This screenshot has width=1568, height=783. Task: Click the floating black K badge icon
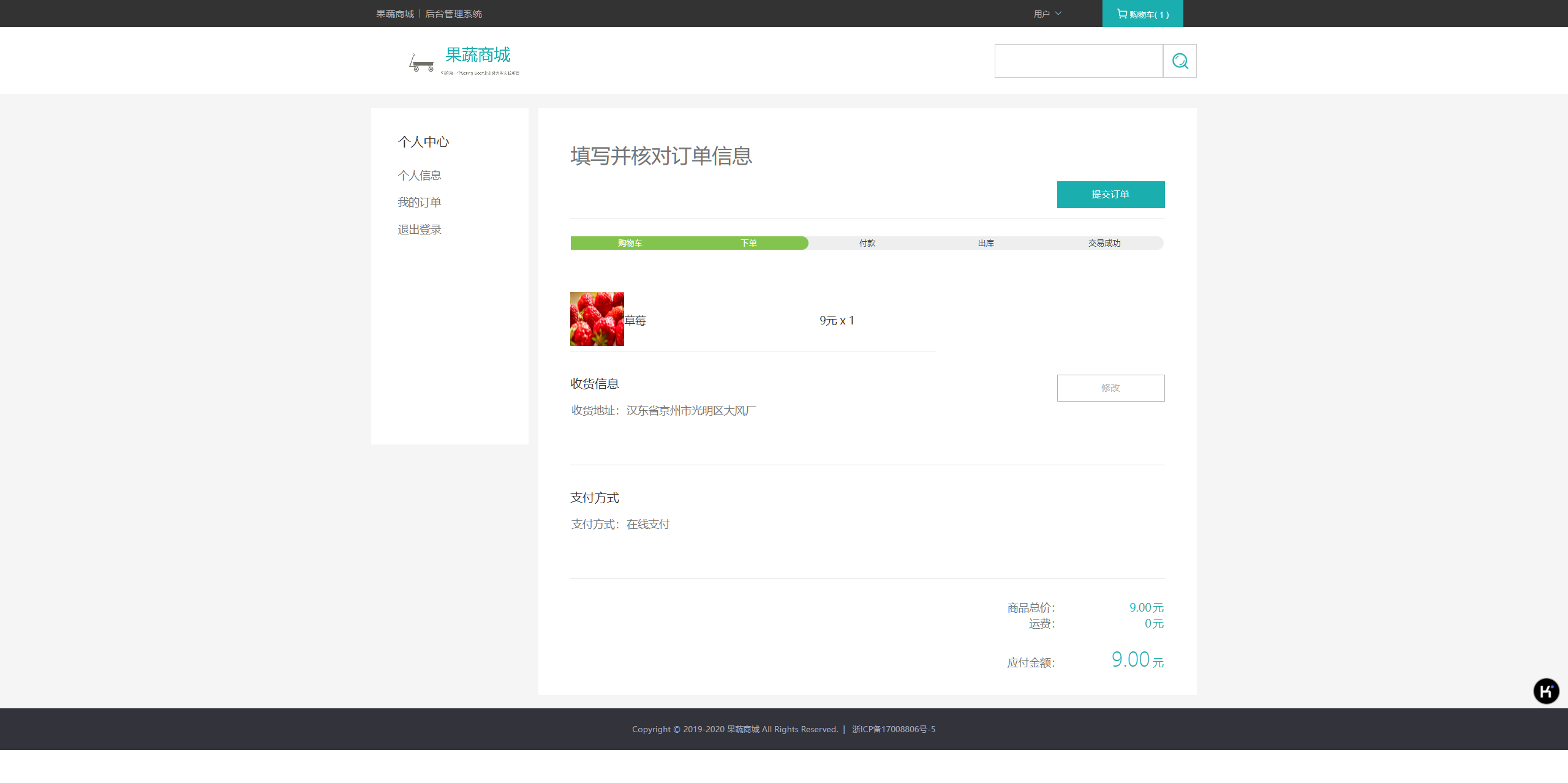click(x=1546, y=691)
